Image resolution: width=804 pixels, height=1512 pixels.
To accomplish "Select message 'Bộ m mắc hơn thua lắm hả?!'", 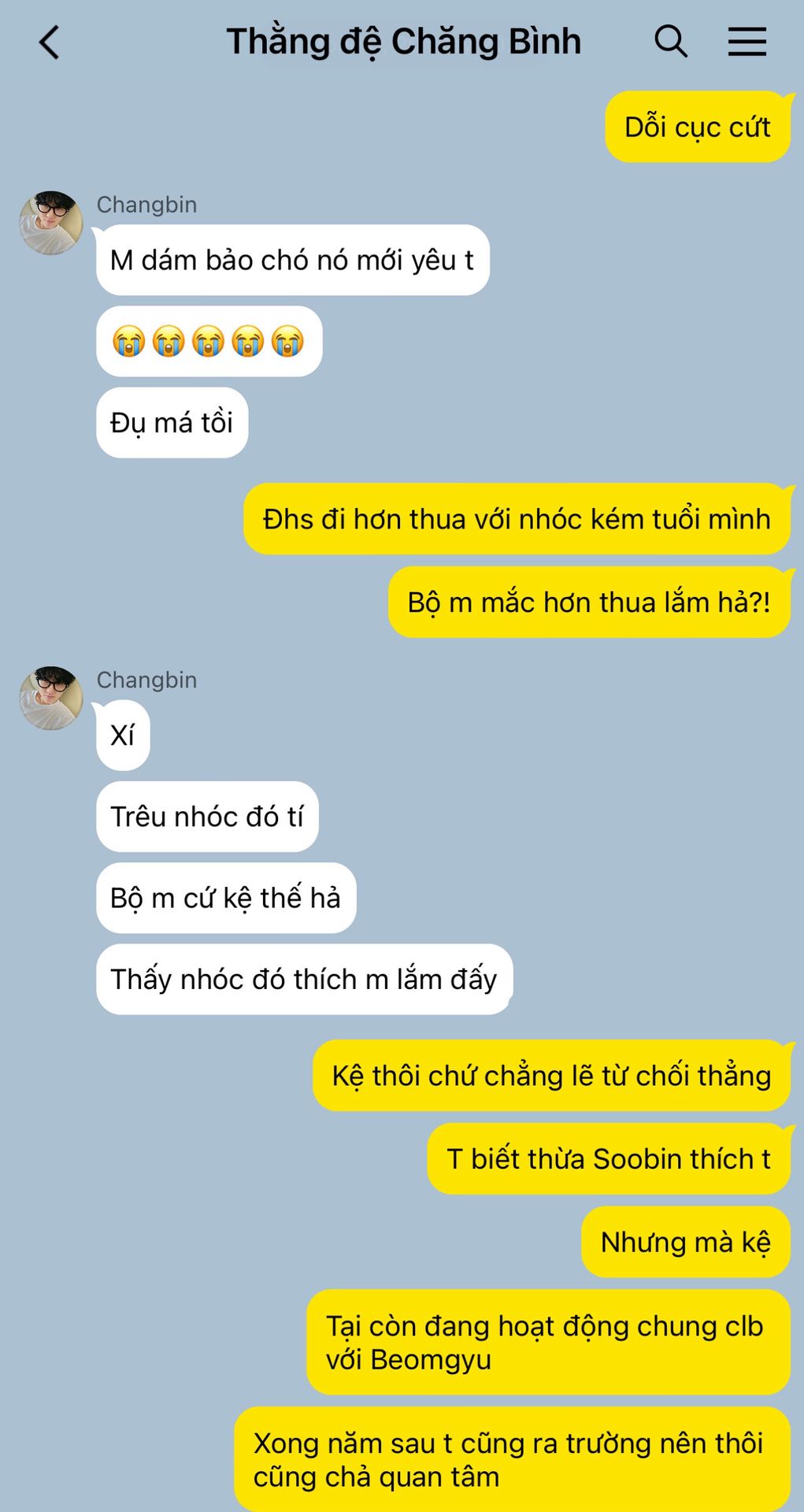I will (589, 602).
